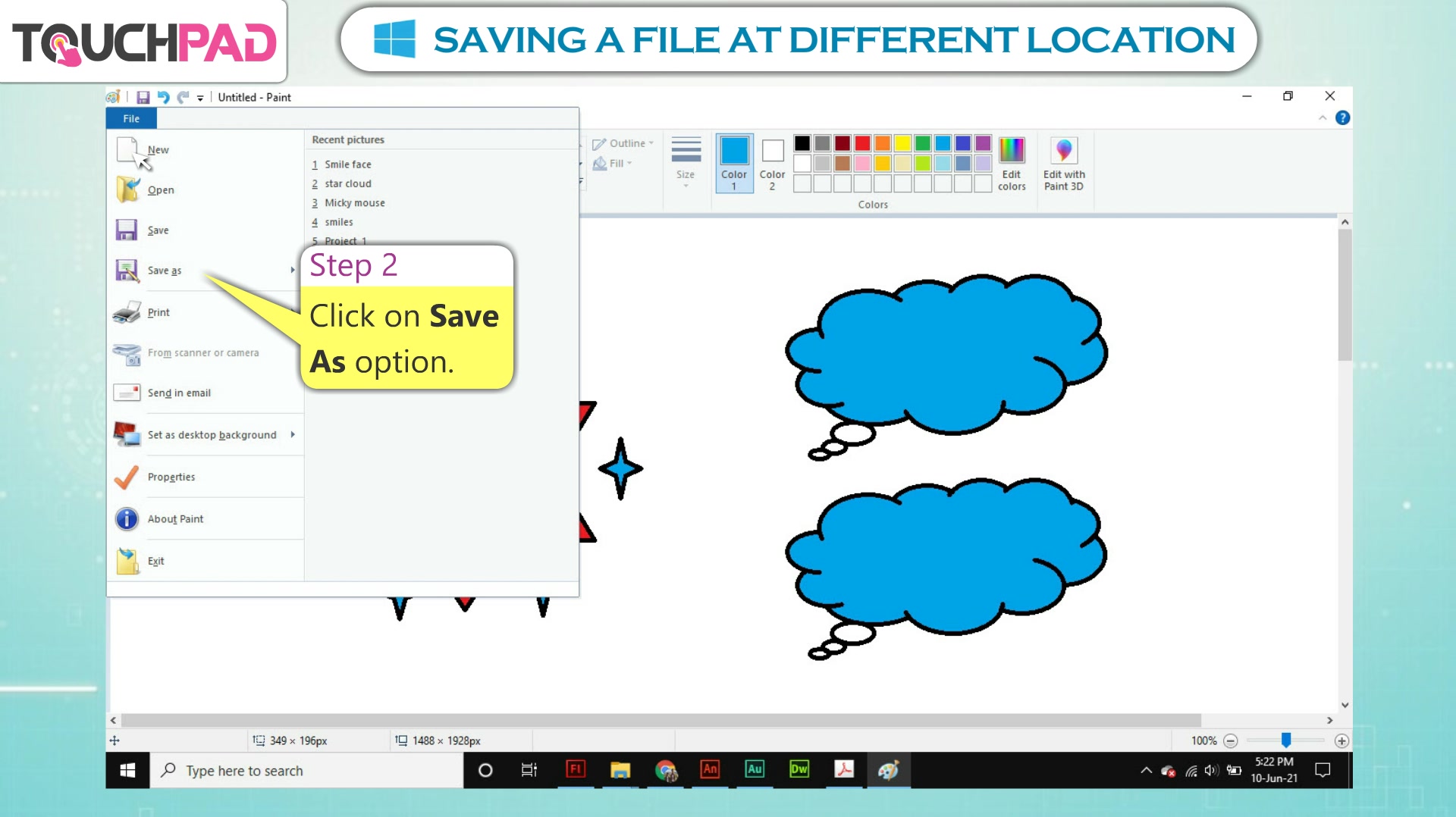Click Edit with Paint 3D button
This screenshot has height=817, width=1456.
[x=1064, y=163]
